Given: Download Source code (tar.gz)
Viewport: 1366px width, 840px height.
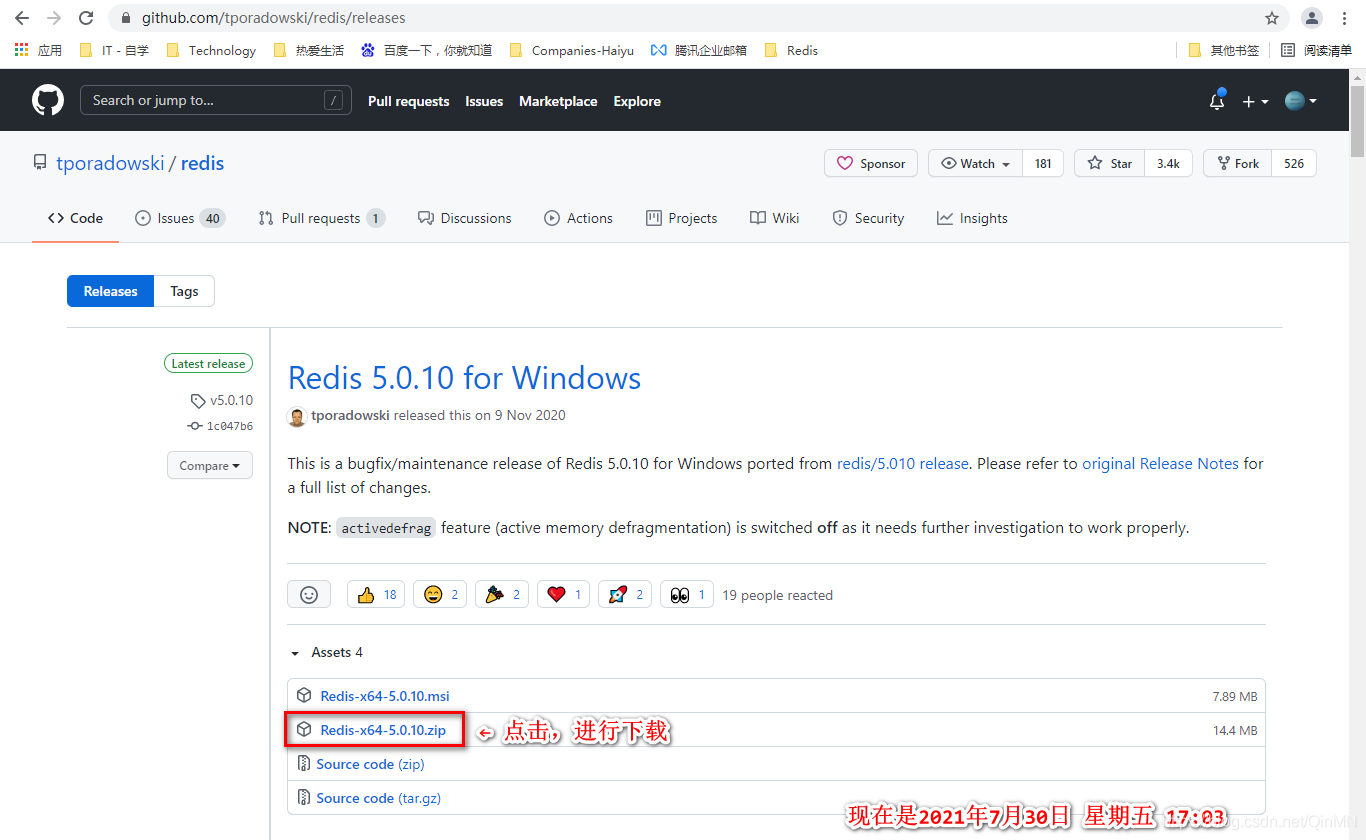Looking at the screenshot, I should coord(378,798).
